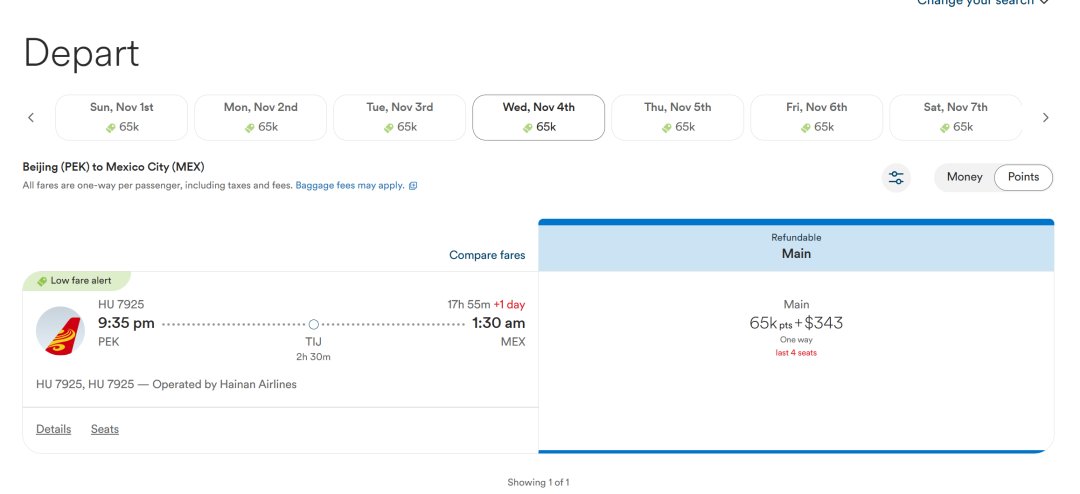Screen dimensions: 1080x494
Task: Expand Change your search dropdown
Action: 984,3
